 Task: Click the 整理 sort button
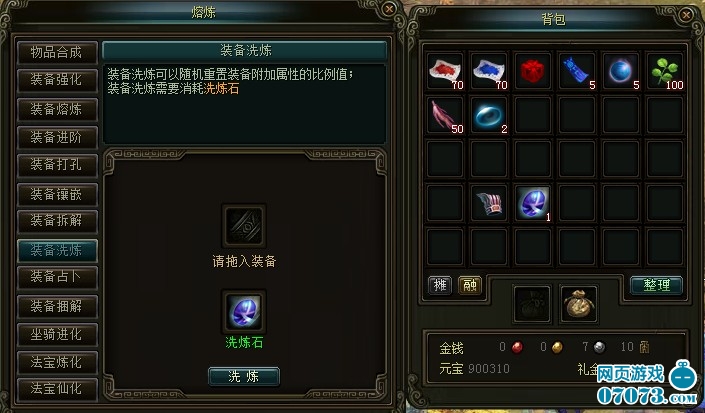(x=656, y=285)
